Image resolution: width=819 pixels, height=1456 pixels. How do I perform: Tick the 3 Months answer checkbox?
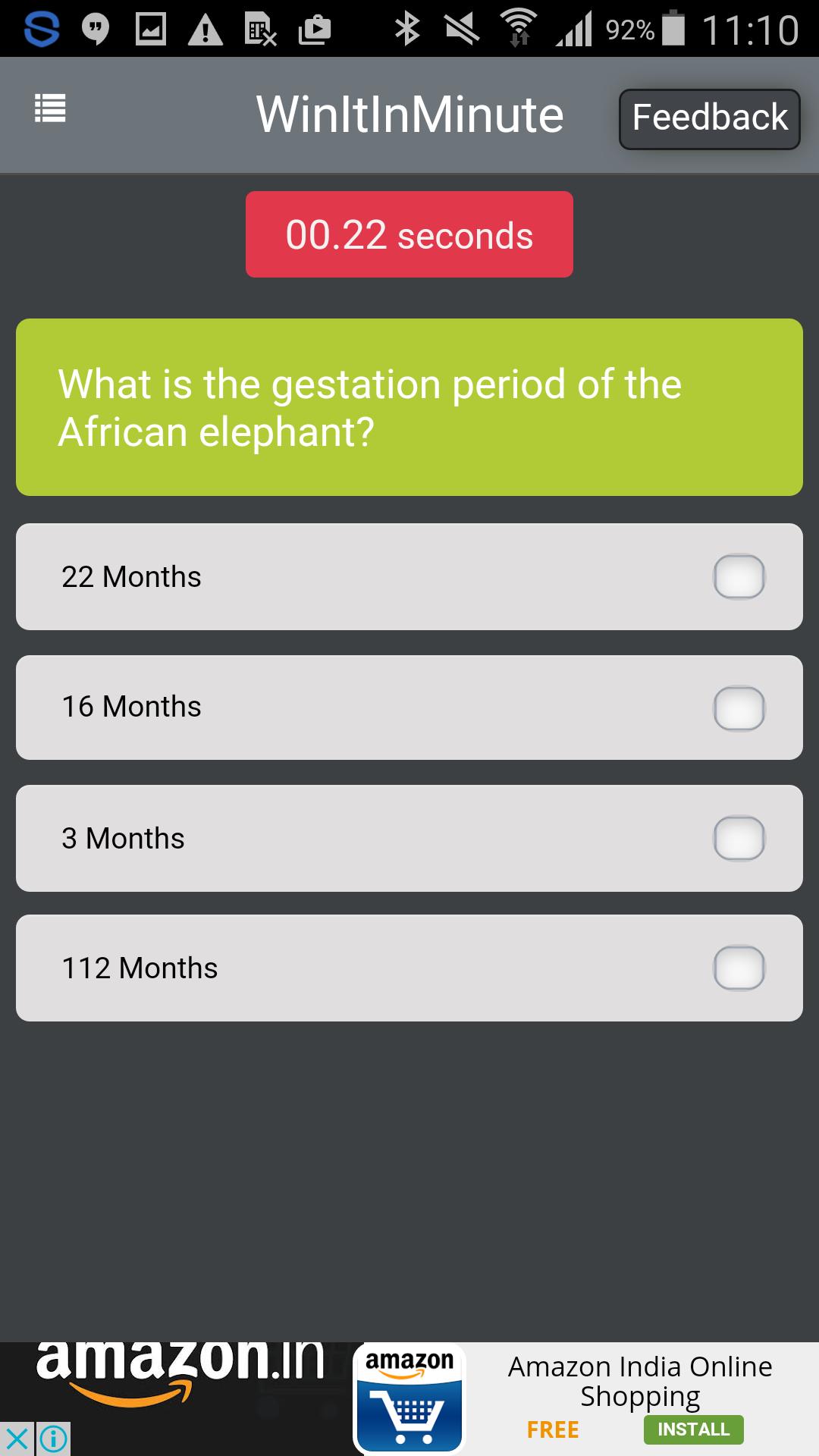(x=739, y=839)
